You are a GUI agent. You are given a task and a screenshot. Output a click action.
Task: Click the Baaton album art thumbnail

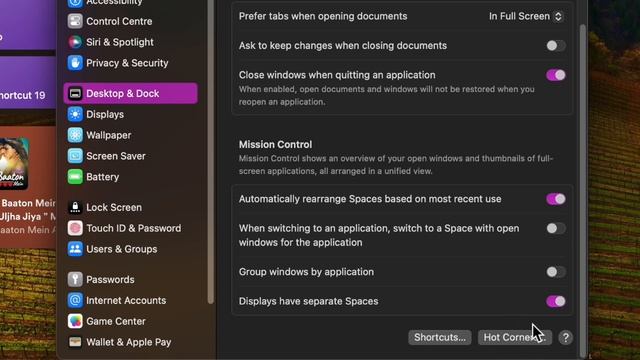[14, 164]
